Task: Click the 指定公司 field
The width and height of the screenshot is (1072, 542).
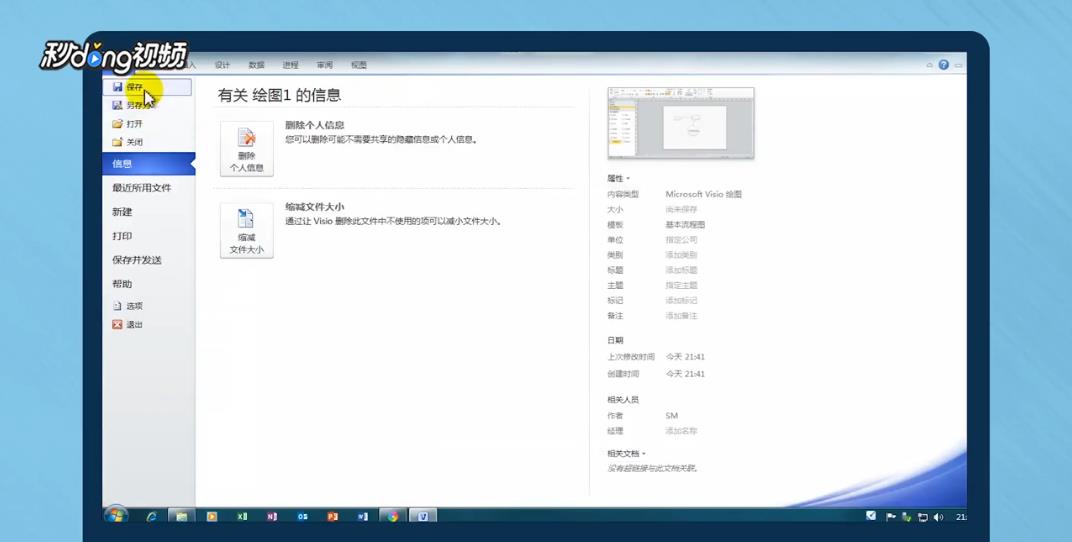Action: tap(682, 240)
